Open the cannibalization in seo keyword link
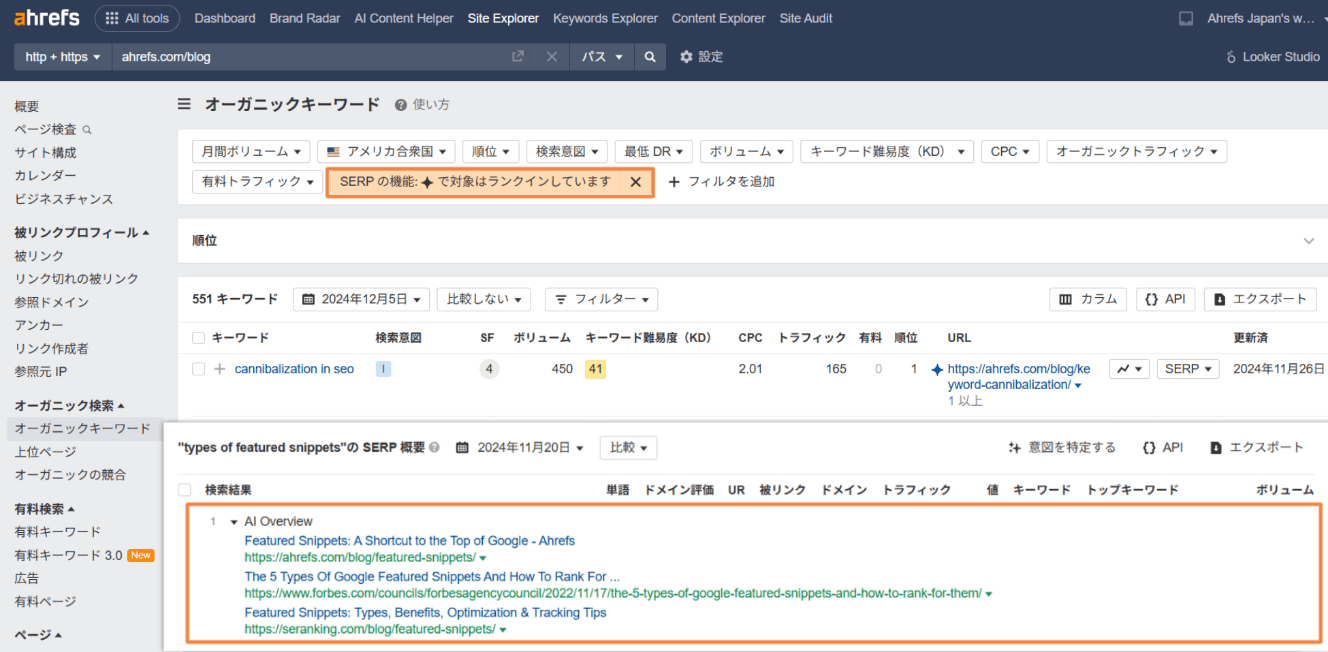This screenshot has width=1328, height=652. pos(295,368)
